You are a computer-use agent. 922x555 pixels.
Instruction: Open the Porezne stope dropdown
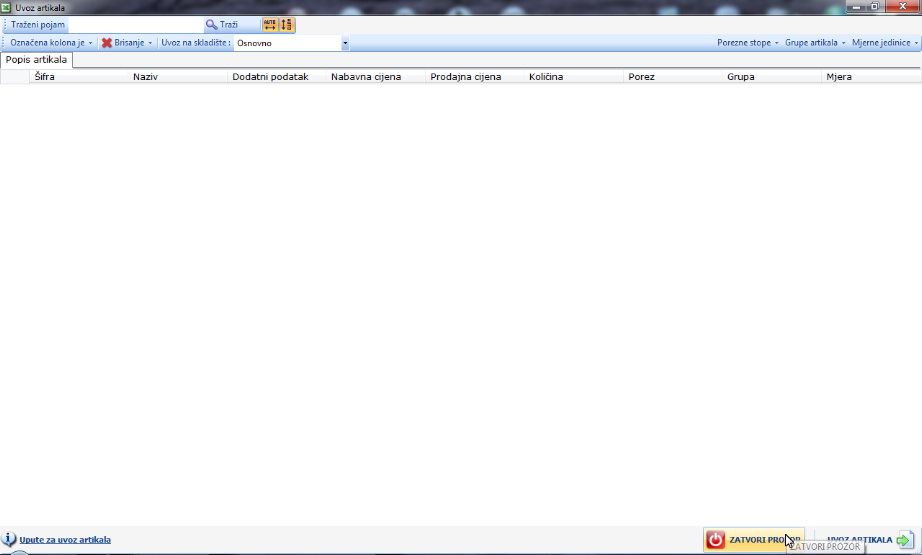click(x=747, y=43)
